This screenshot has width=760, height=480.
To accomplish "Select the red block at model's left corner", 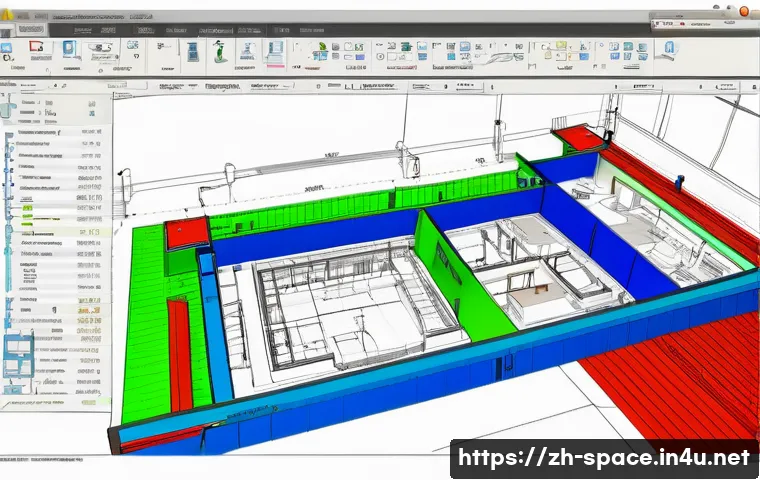I will coord(187,234).
